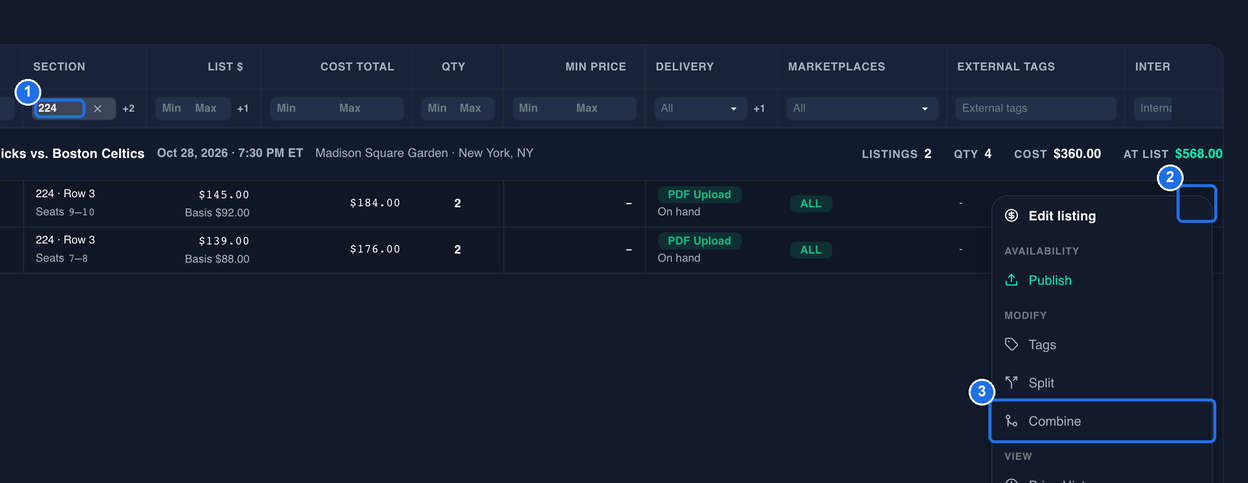Click the Min Price column header
The image size is (1248, 483).
coord(595,67)
